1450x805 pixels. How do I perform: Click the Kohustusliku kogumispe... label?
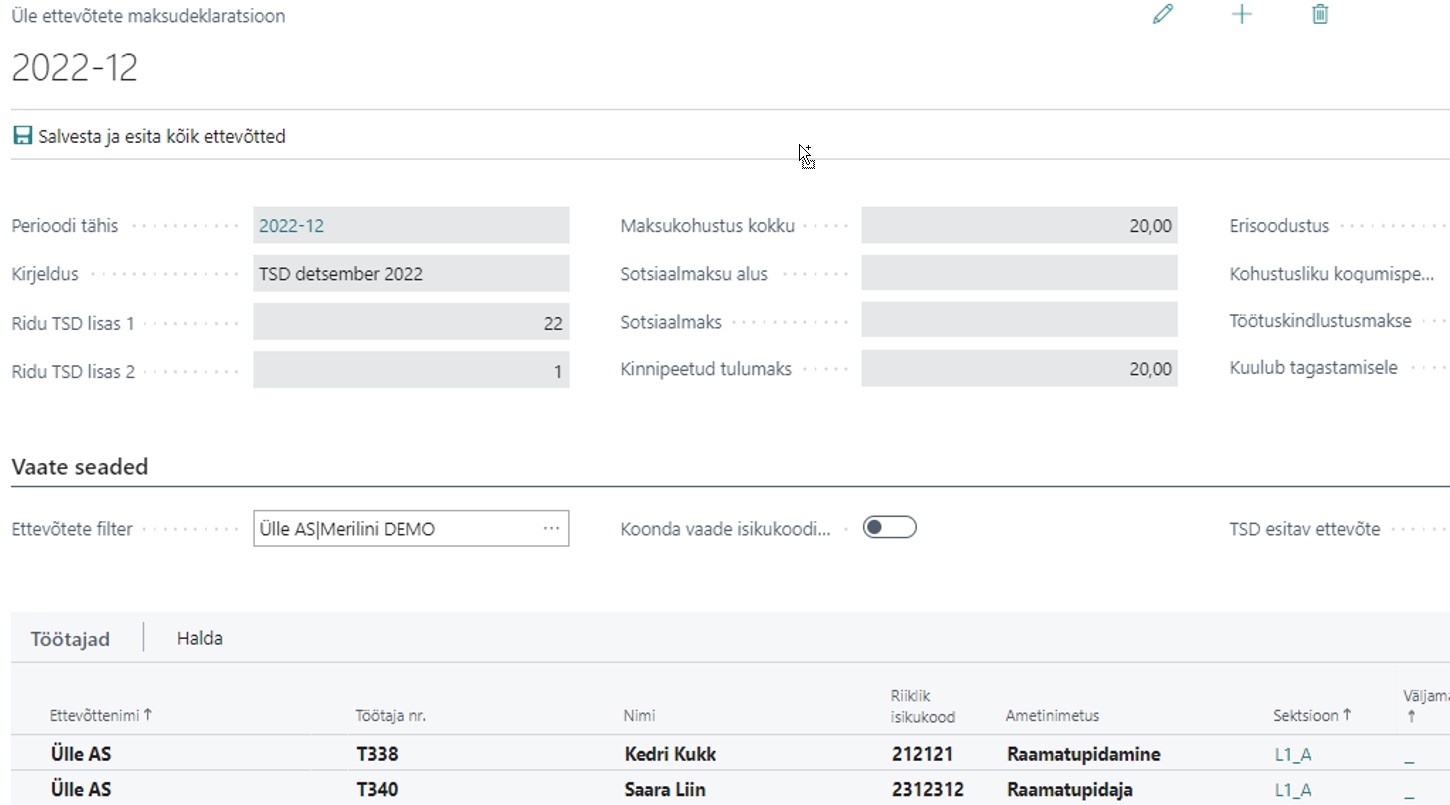tap(1332, 274)
